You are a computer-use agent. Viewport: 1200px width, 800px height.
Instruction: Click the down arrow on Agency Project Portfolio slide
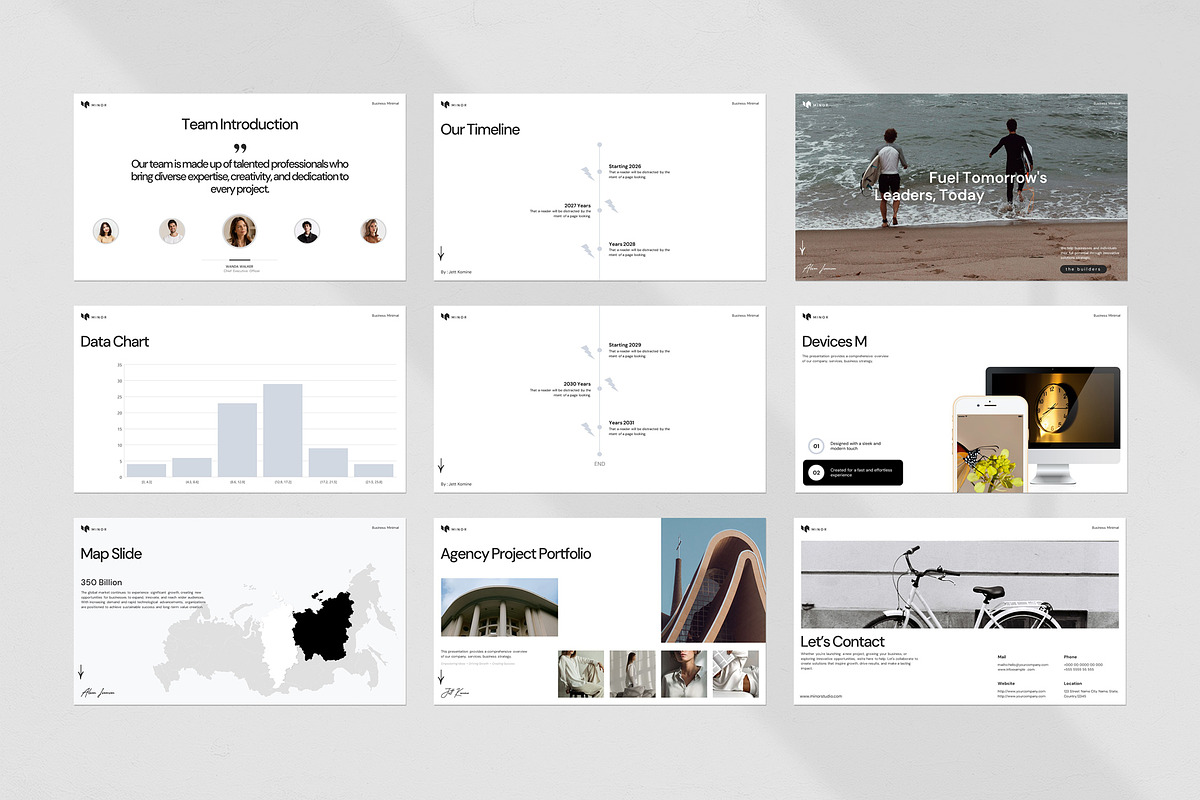click(441, 676)
